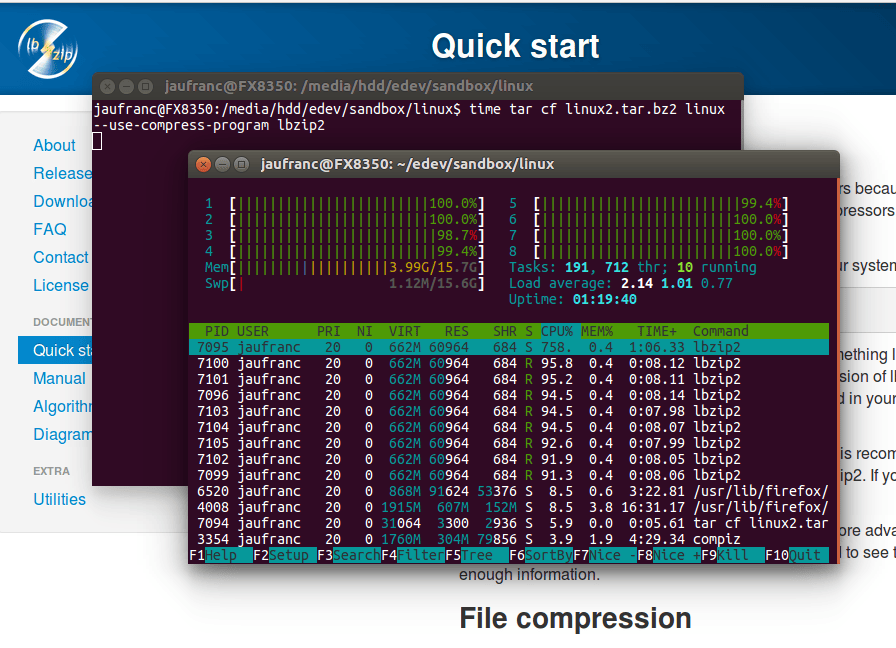Click the MEM% column header

[597, 331]
